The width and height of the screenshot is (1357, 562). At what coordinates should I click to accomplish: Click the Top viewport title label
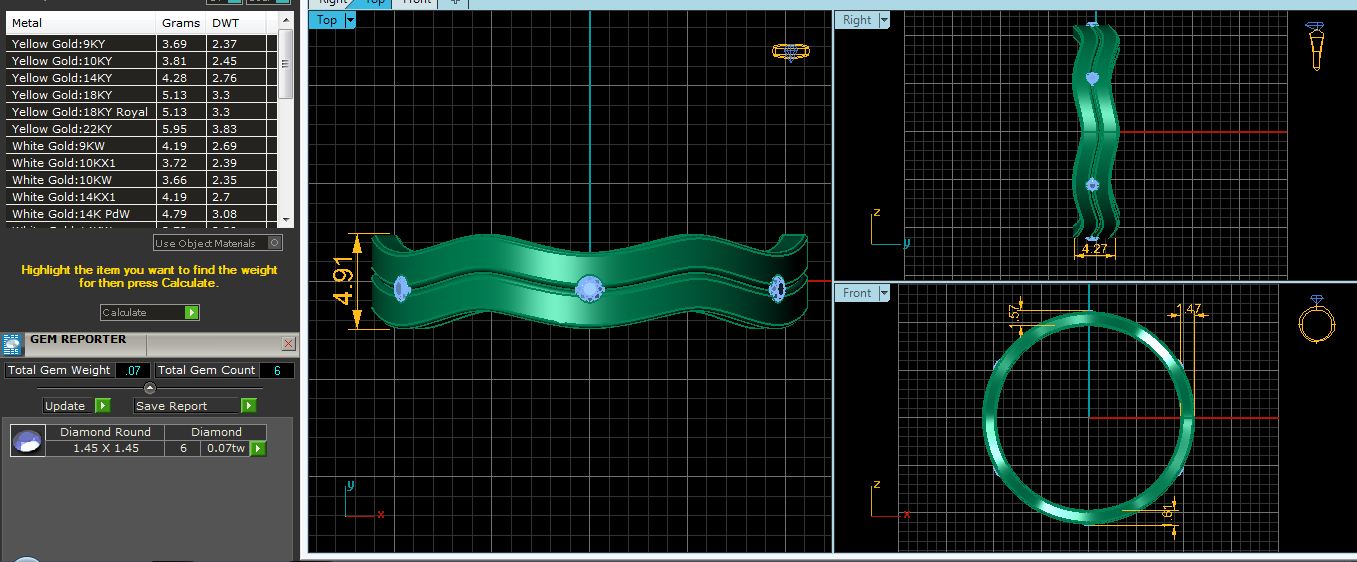tap(327, 20)
